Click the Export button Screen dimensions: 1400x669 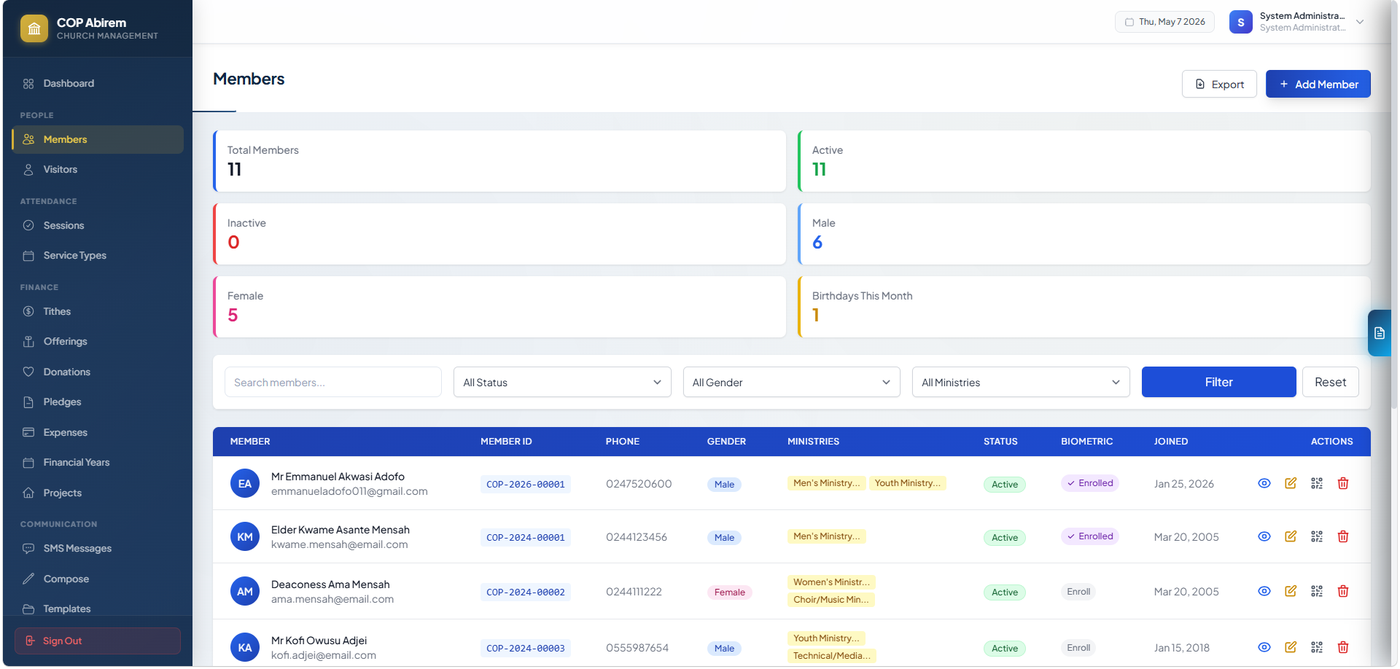click(1219, 84)
